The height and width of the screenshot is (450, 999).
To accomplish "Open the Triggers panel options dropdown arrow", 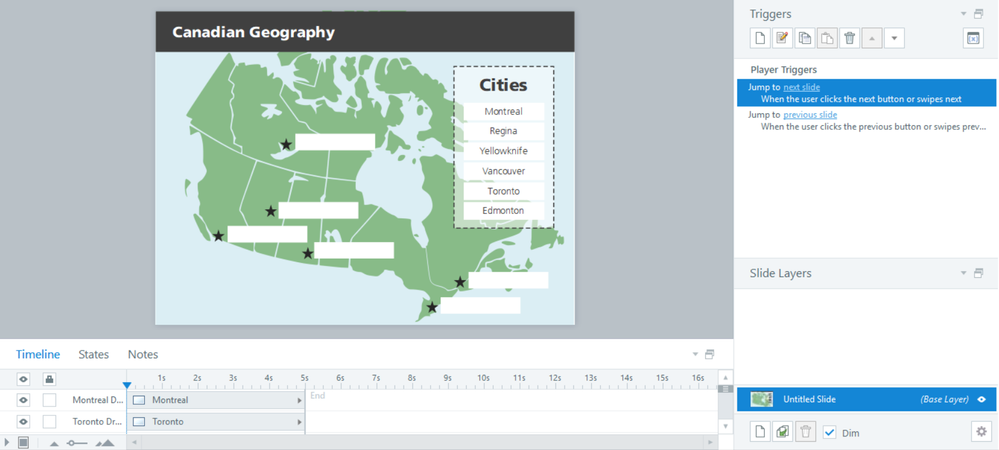I will [x=964, y=13].
